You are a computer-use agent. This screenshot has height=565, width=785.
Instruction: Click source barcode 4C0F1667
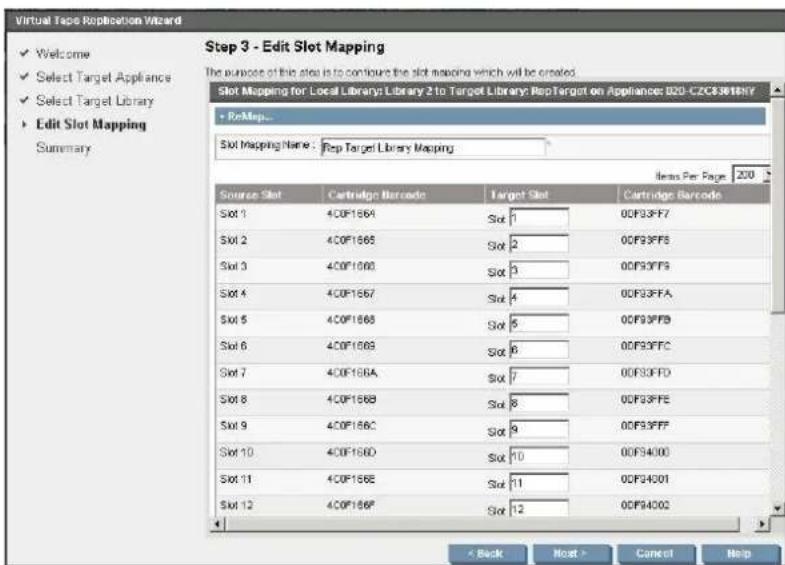pos(351,293)
